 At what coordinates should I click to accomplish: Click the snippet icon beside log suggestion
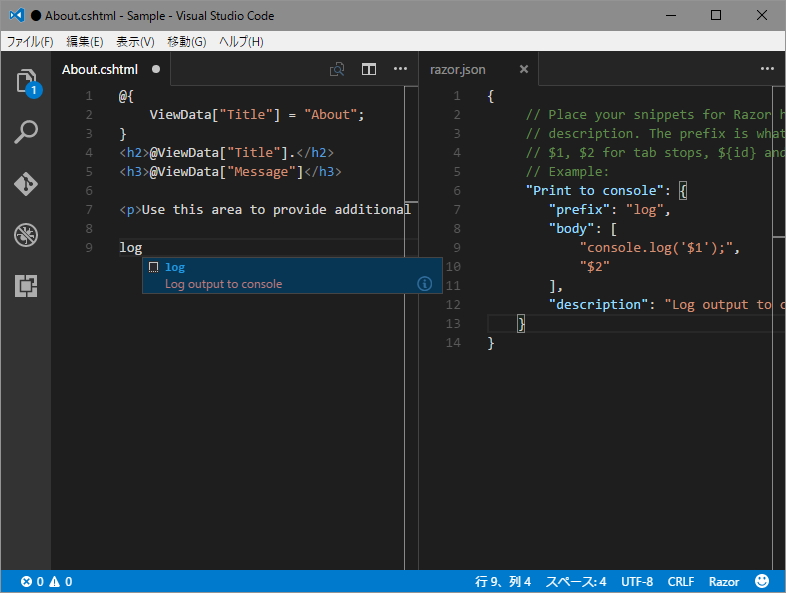[153, 267]
